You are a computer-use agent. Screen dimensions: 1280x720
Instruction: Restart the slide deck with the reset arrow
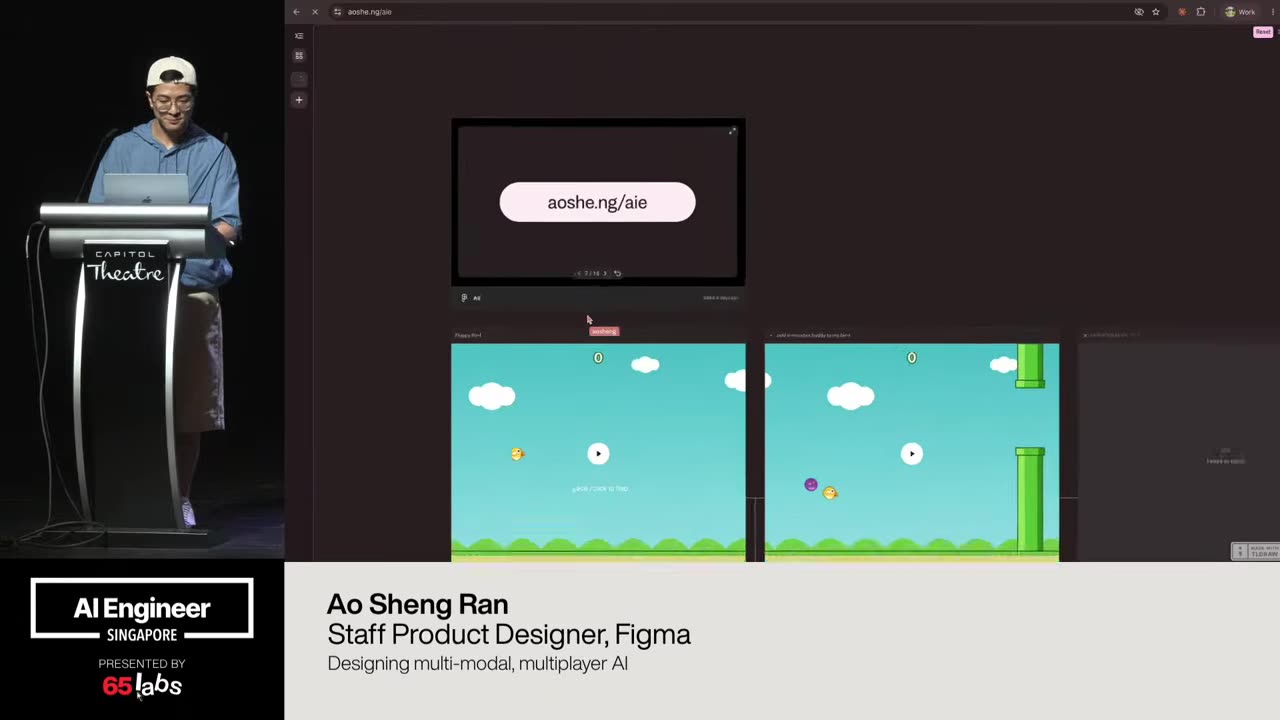(617, 273)
